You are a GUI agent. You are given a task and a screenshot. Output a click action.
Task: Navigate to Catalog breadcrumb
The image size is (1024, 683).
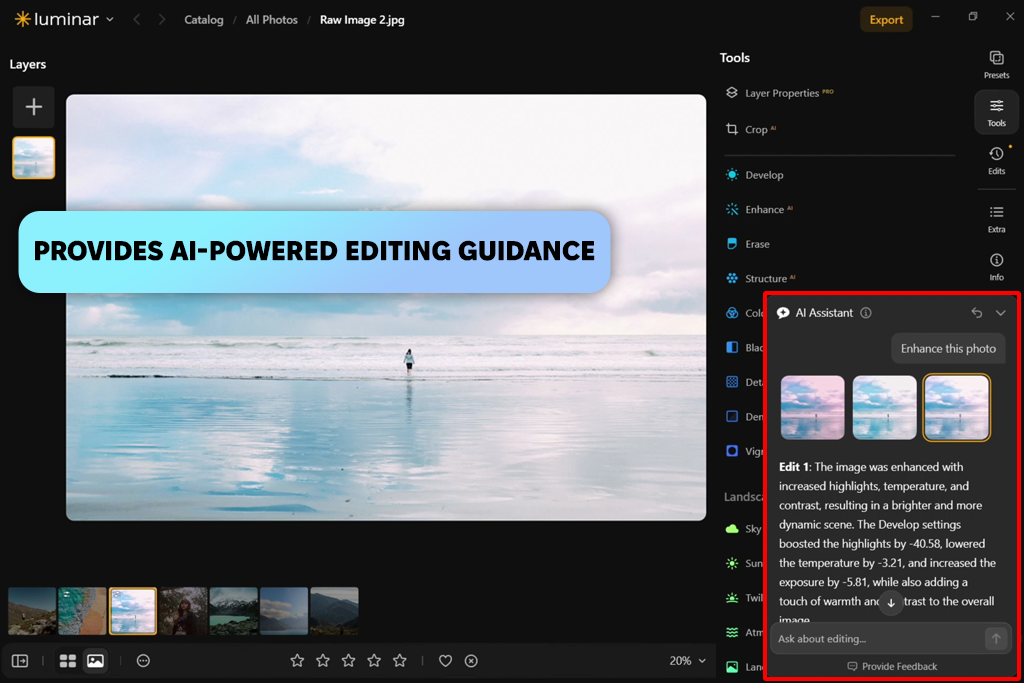pos(204,20)
